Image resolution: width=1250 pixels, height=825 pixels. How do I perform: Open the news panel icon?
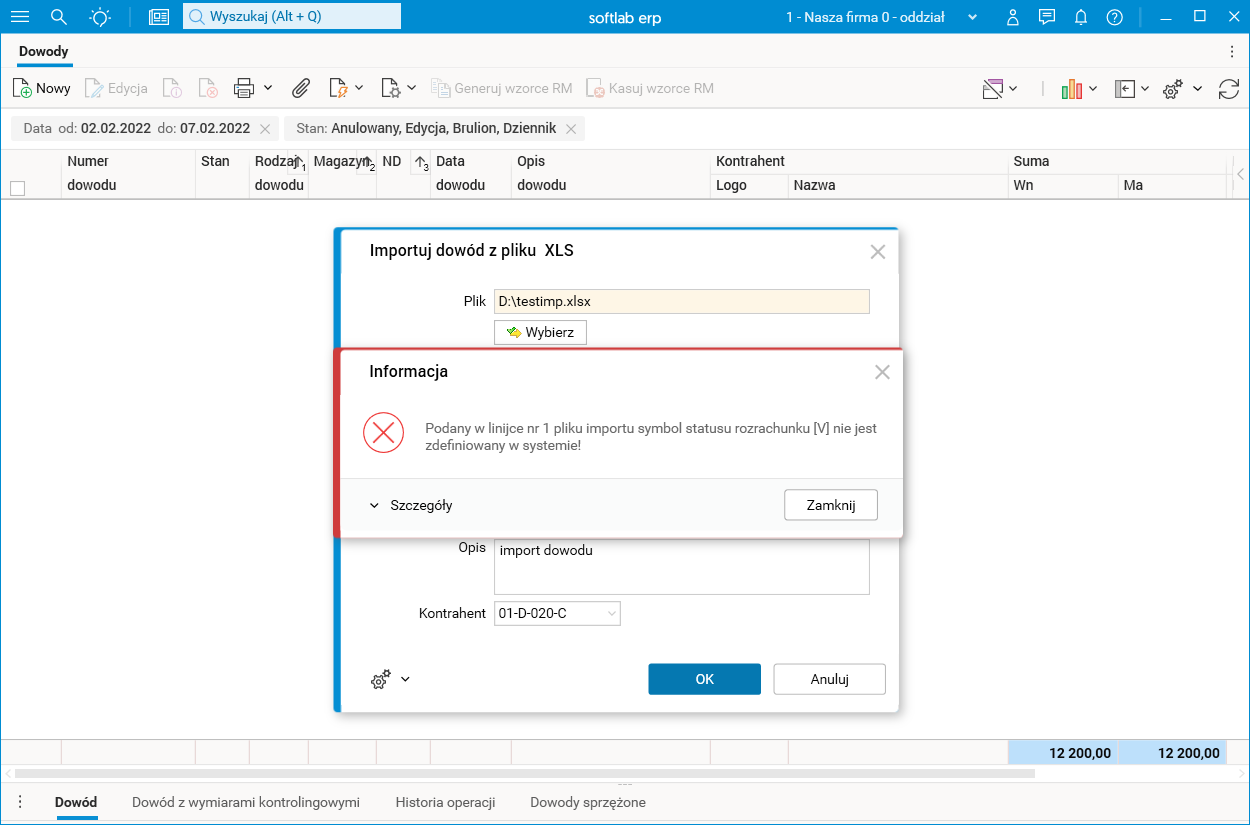159,17
